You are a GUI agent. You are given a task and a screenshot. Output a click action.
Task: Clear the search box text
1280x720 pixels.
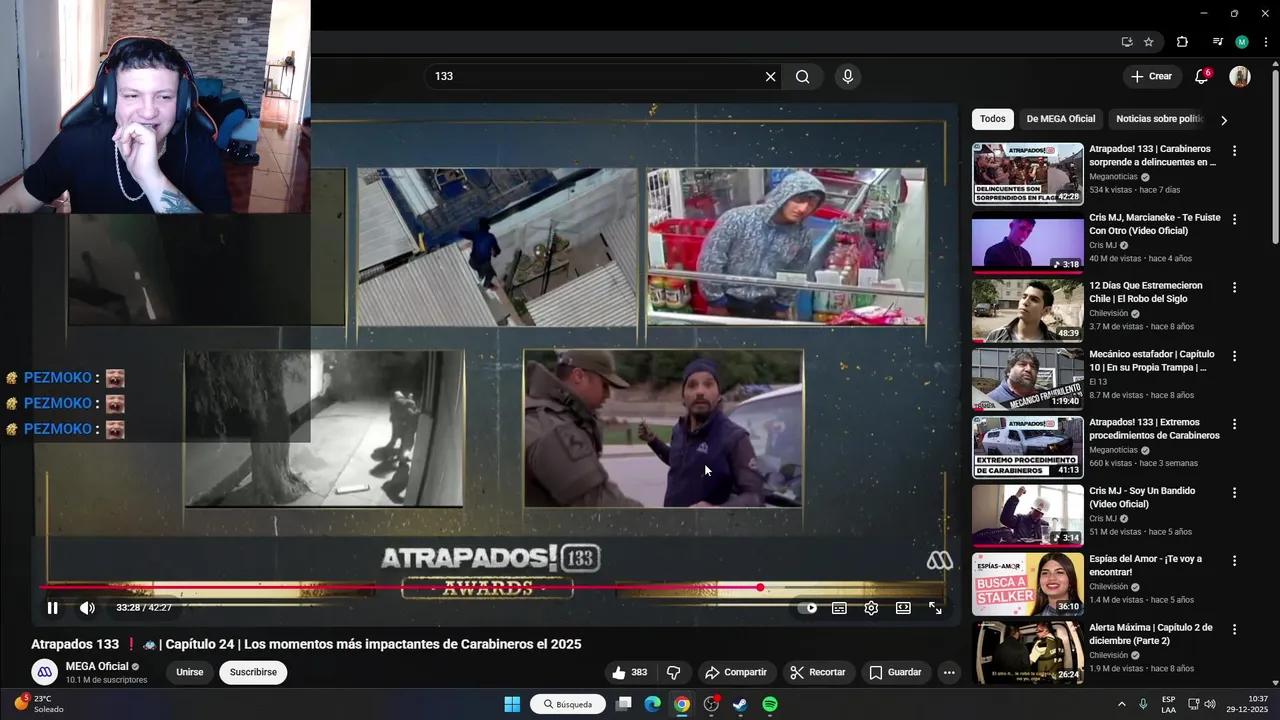[x=770, y=77]
